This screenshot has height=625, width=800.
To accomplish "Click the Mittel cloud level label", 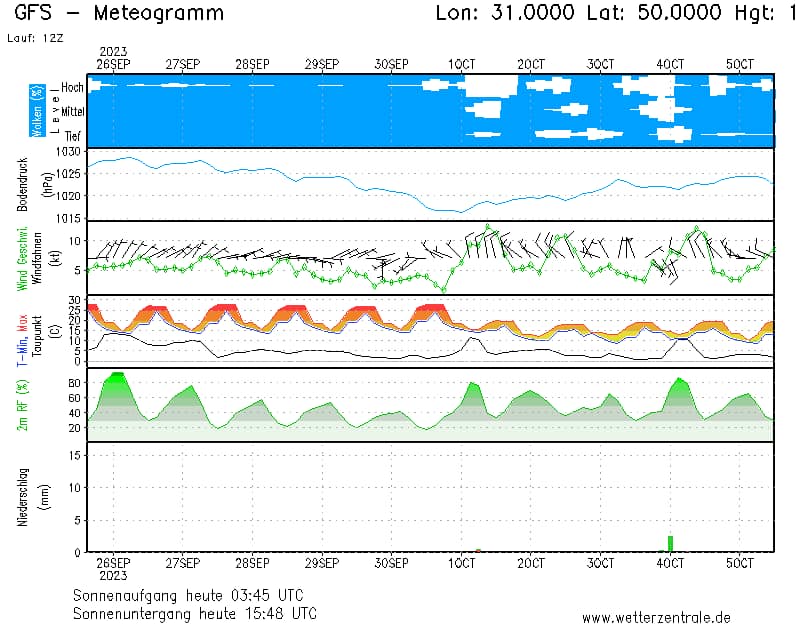I will pos(72,112).
